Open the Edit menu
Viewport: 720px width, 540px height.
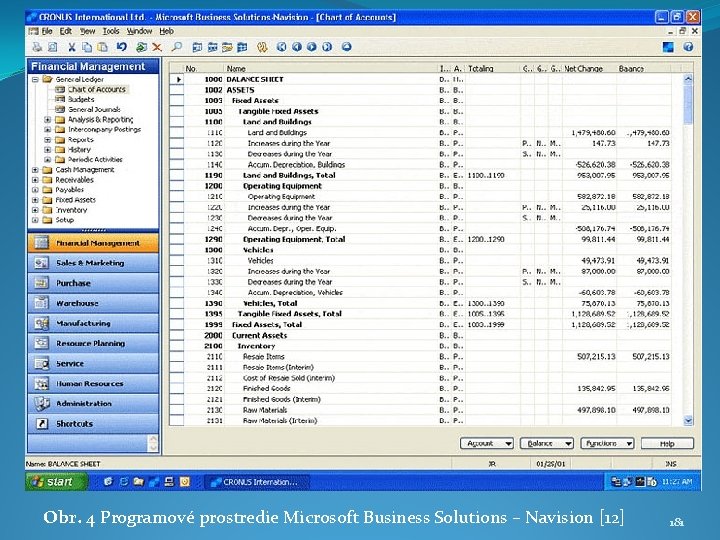(66, 31)
